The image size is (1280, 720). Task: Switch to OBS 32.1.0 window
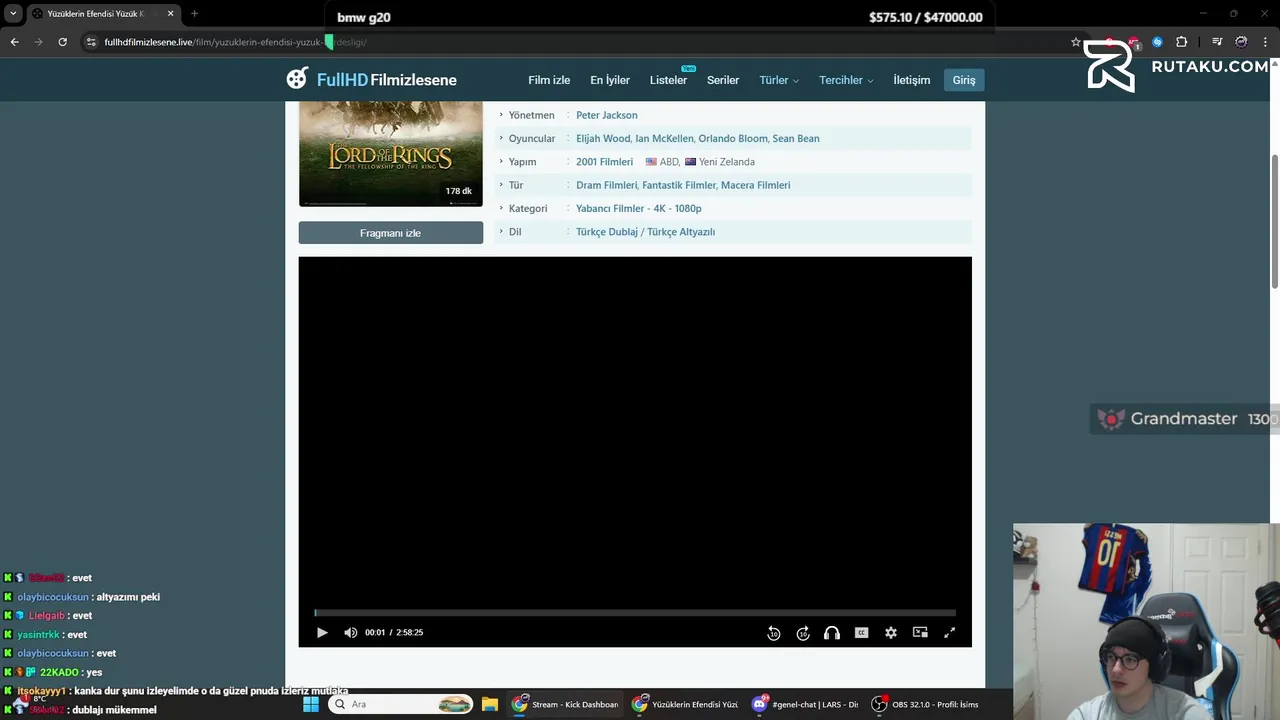click(926, 704)
